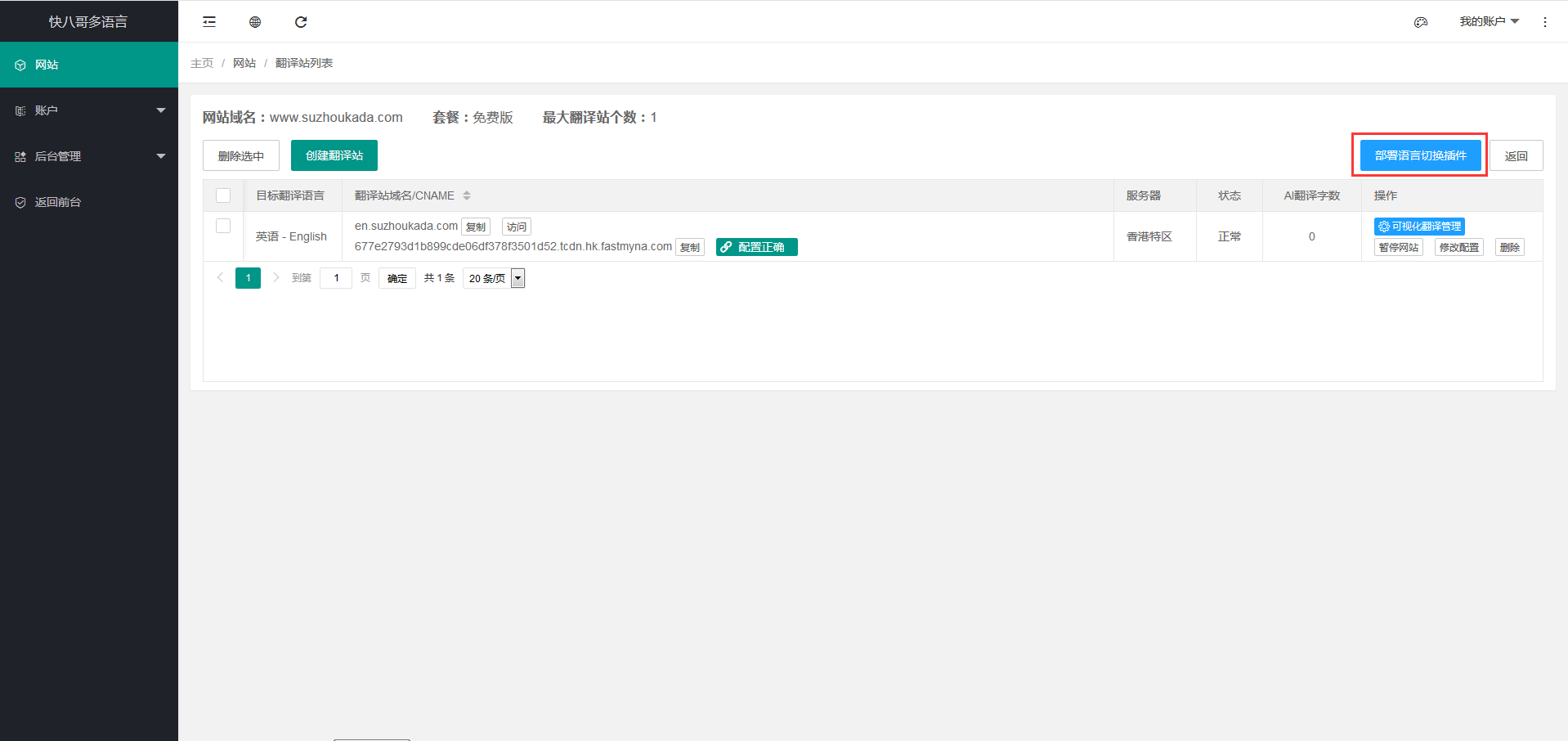Click the 最大翻译站个数：1 text
Image resolution: width=1568 pixels, height=741 pixels.
click(600, 117)
